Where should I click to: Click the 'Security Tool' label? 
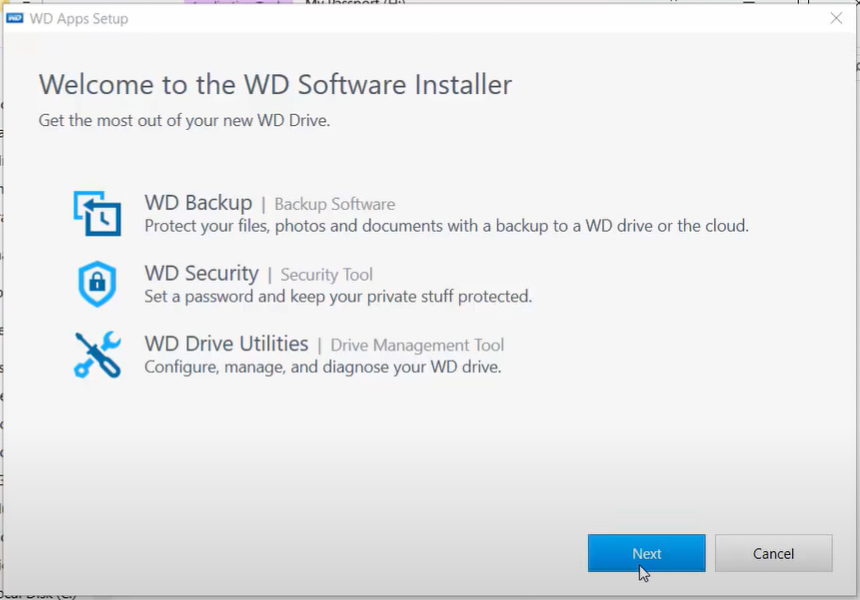(x=326, y=274)
